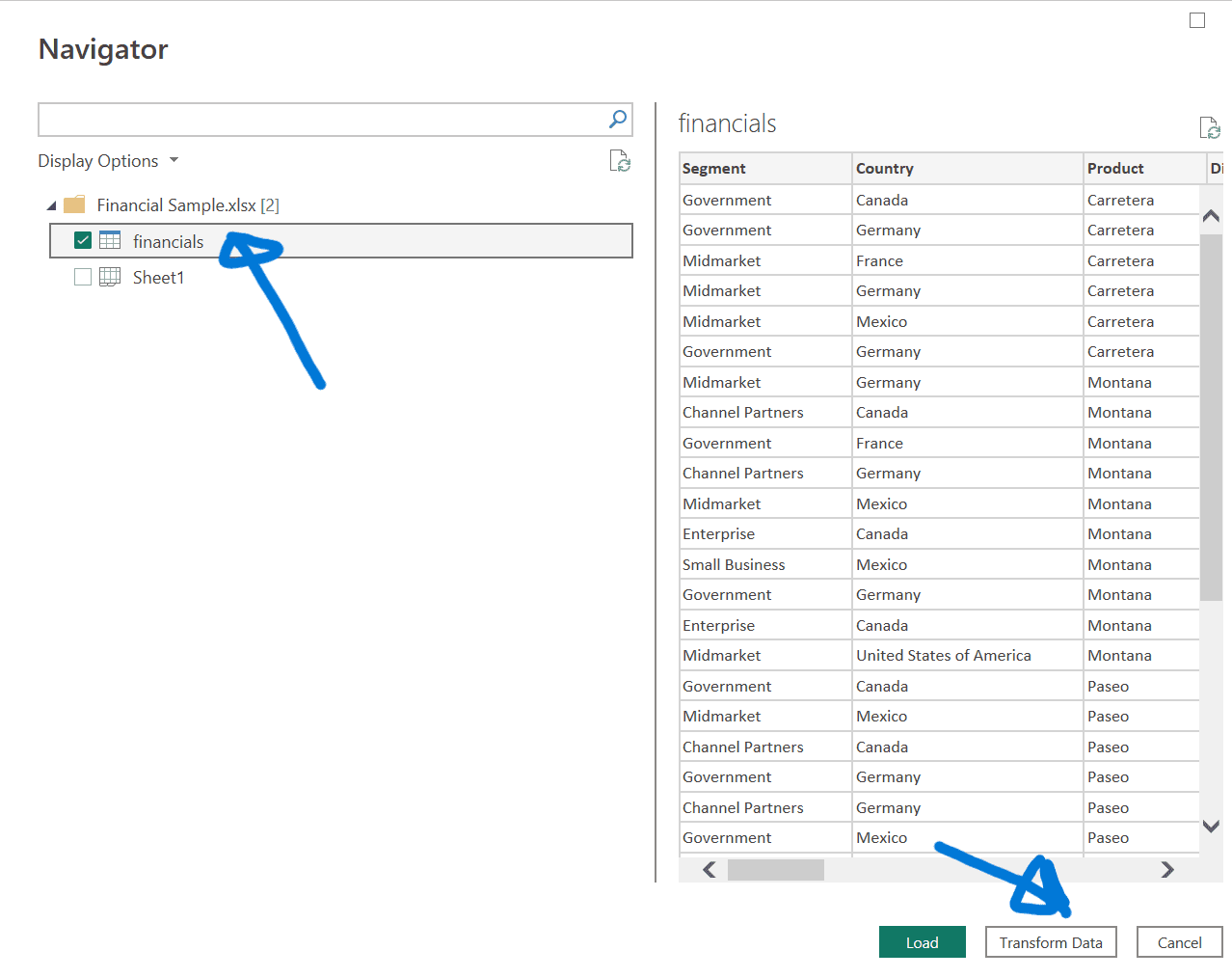1232x978 pixels.
Task: Click the Transform Data button
Action: [x=1050, y=942]
